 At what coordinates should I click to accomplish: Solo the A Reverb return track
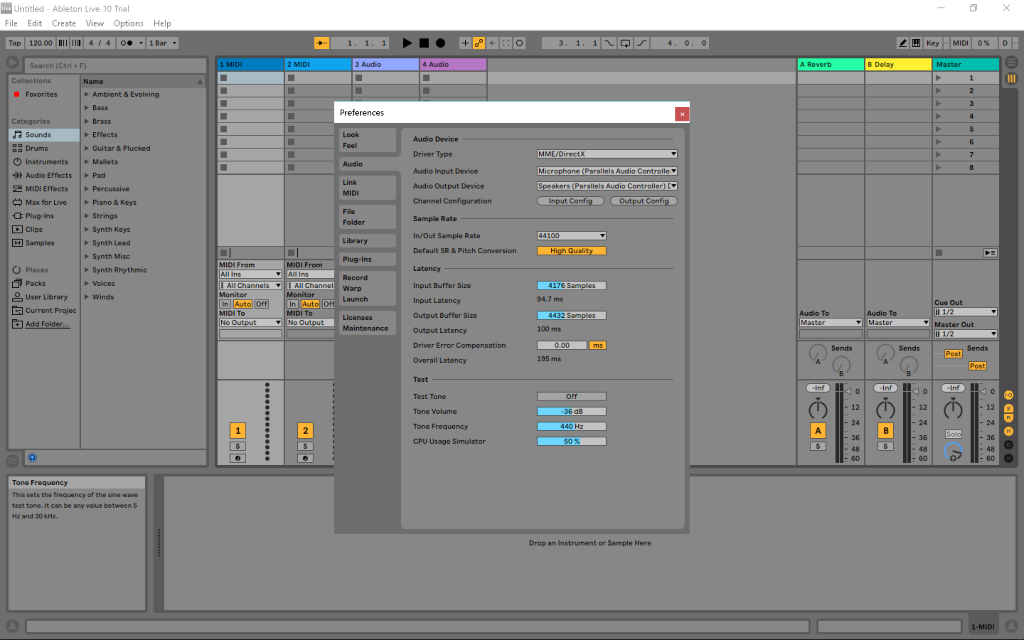818,447
